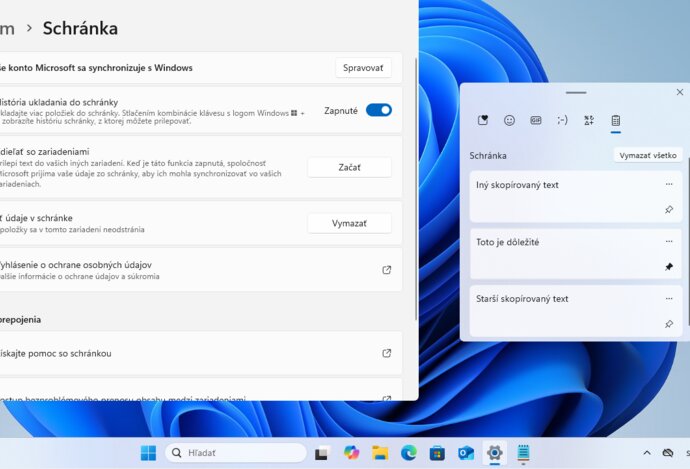Viewport: 690px width, 469px height.
Task: Open the Windows Start menu
Action: [x=148, y=453]
